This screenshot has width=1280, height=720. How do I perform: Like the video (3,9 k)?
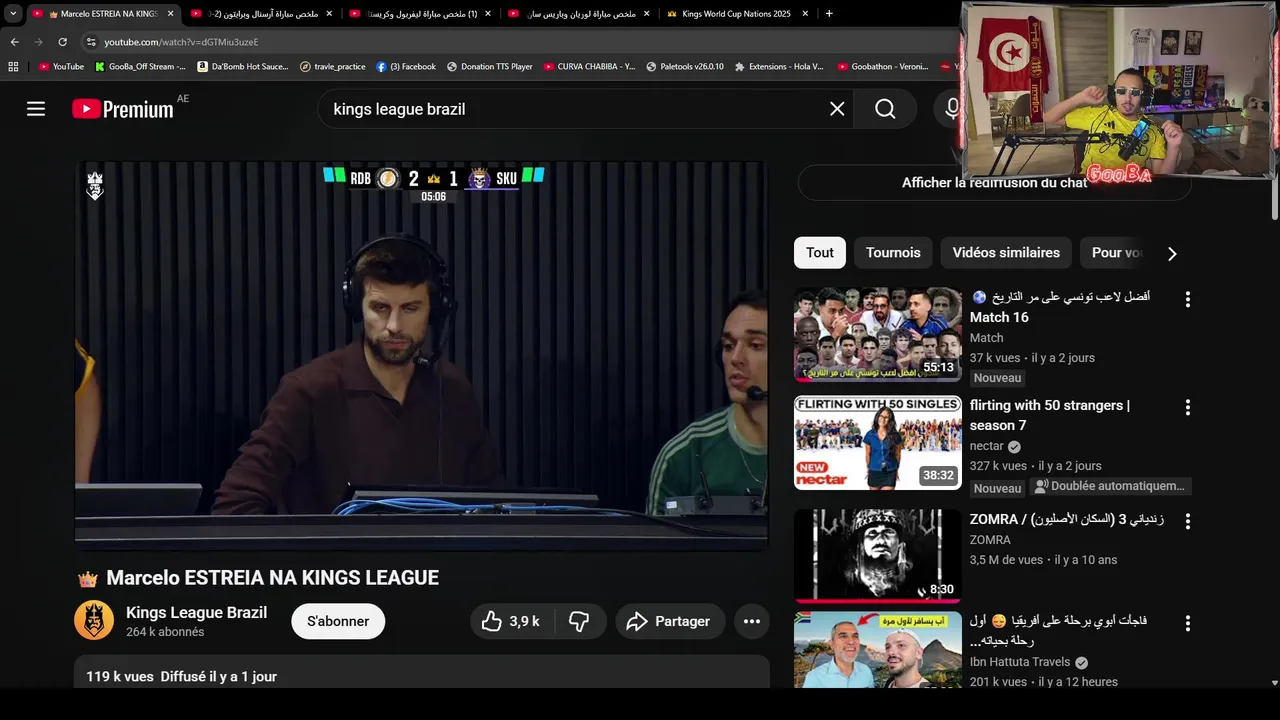click(511, 621)
